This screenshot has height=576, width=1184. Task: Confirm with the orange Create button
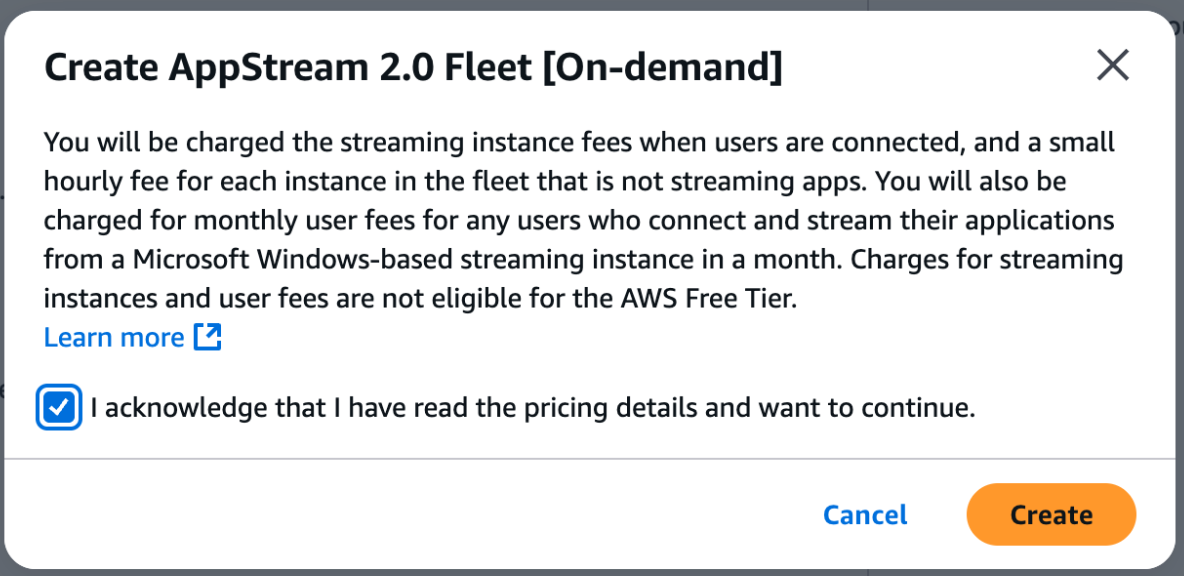coord(1051,514)
